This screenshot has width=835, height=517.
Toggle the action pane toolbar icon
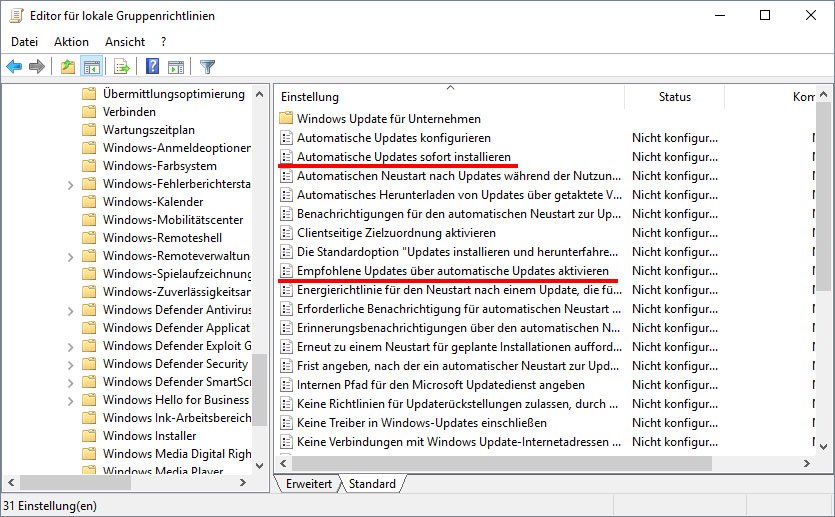click(x=176, y=67)
